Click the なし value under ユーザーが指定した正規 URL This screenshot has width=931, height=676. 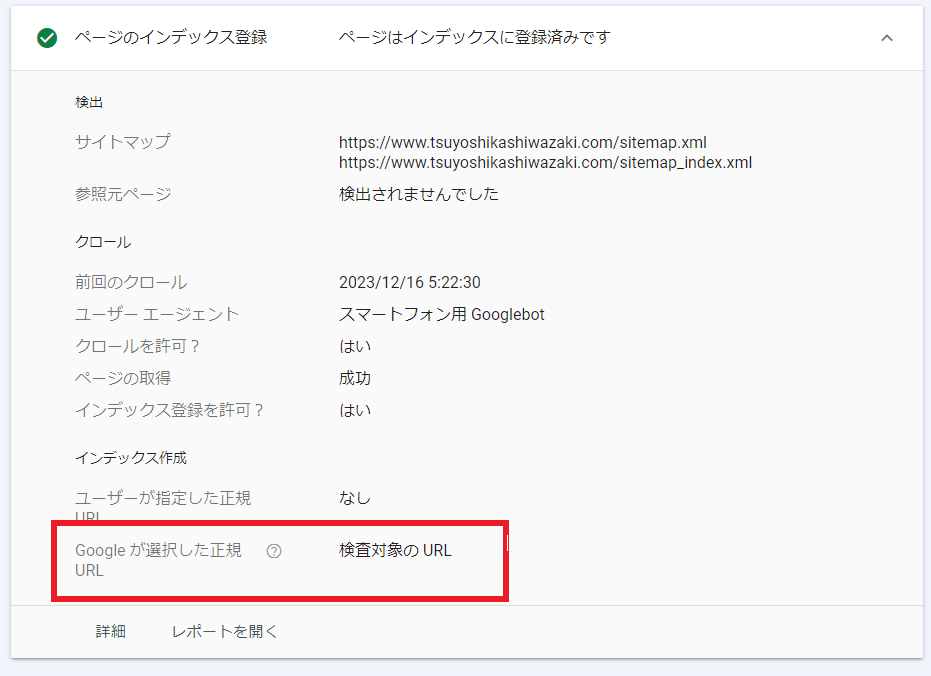352,497
